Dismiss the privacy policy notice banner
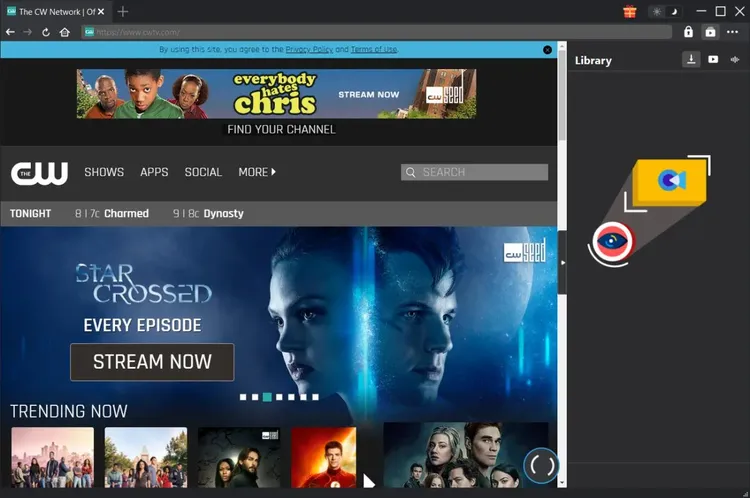Viewport: 750px width, 498px height. coord(547,49)
